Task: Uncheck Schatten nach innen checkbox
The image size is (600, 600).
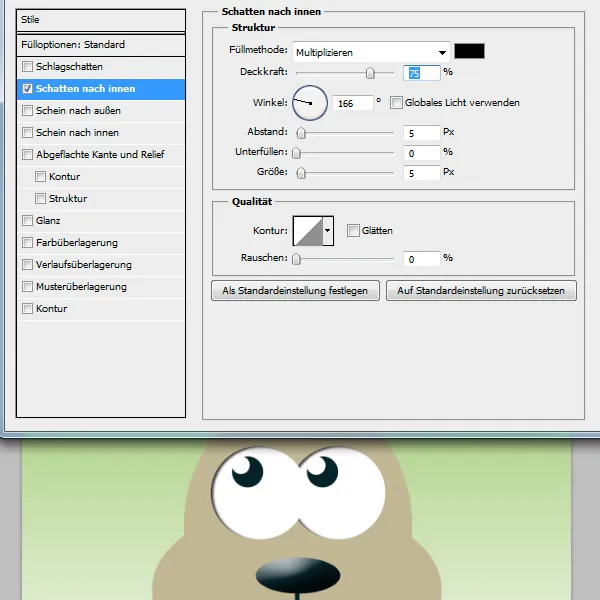Action: [x=27, y=89]
